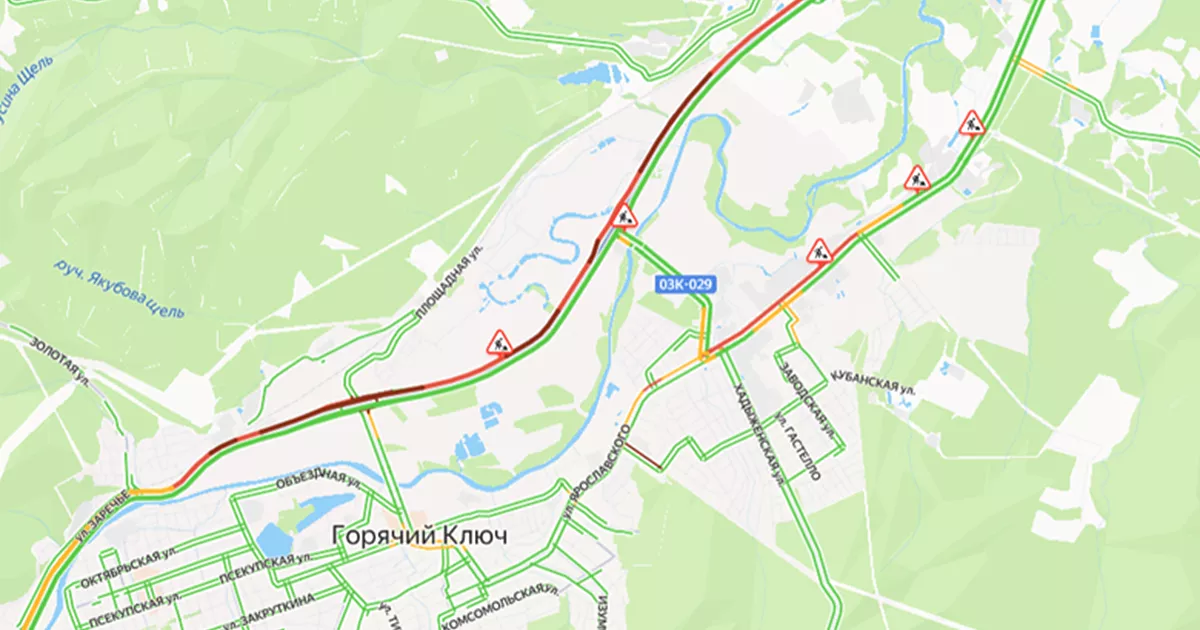Click the middle roadwork sign on the eastern highway
The height and width of the screenshot is (630, 1200).
coord(917,178)
